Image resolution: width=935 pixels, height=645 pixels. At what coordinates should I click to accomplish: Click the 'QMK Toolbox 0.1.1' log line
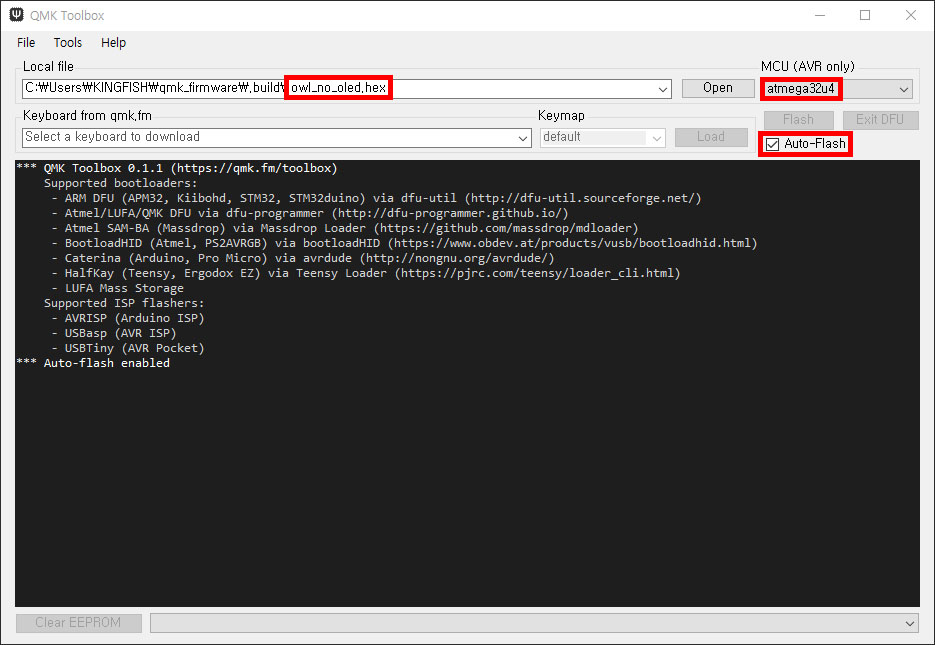[x=177, y=168]
